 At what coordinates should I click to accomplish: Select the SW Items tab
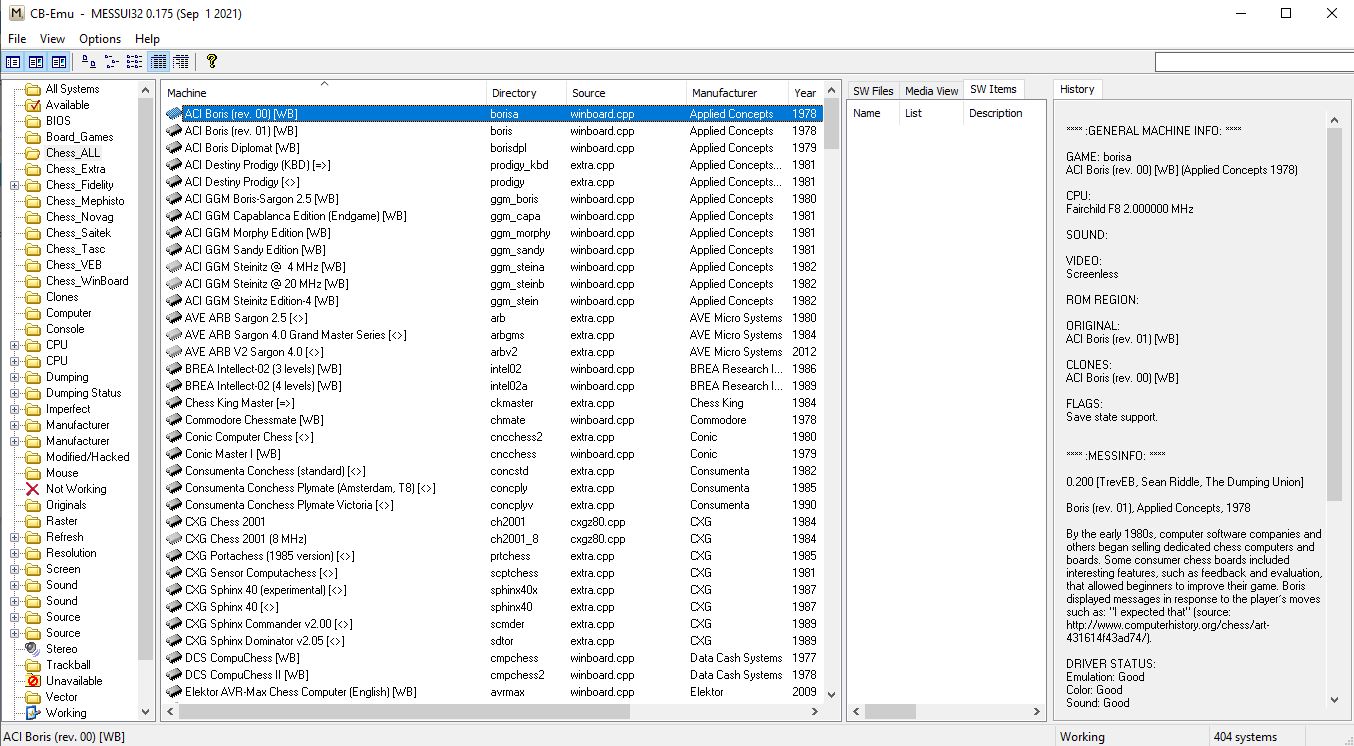point(993,90)
